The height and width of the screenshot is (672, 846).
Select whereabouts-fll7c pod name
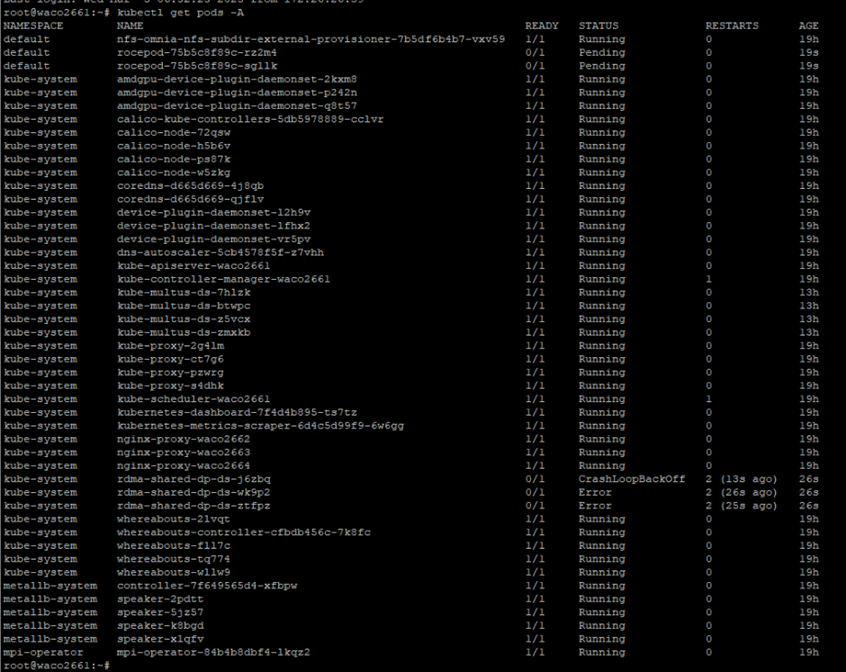tap(174, 546)
